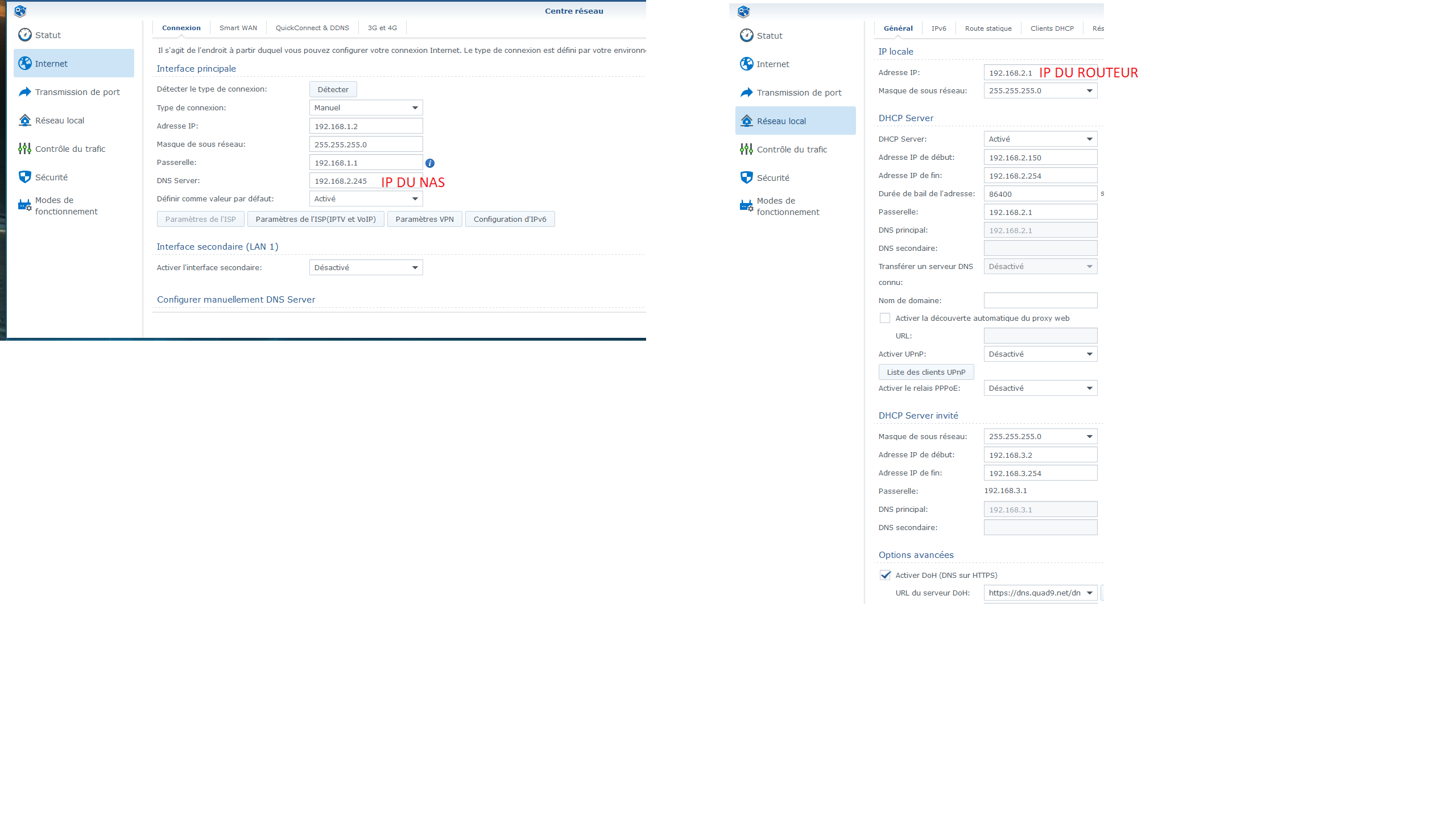1456x819 pixels.
Task: Switch to the Smart WAN tab
Action: [238, 28]
